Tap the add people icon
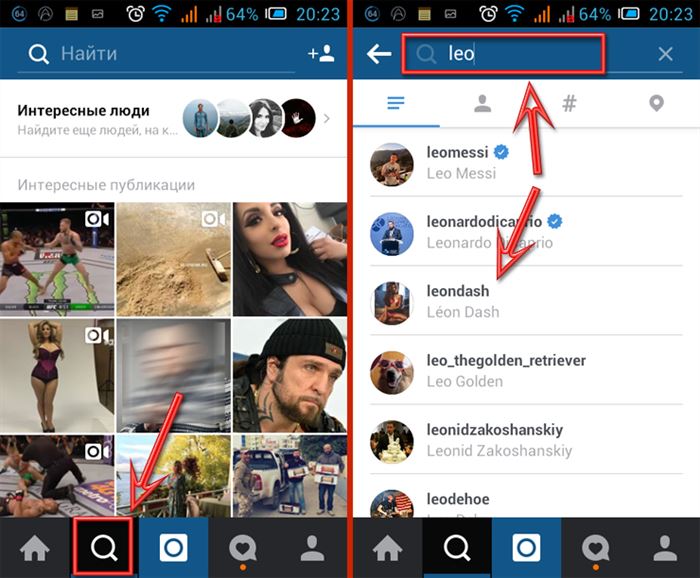The height and width of the screenshot is (578, 700). pos(321,54)
